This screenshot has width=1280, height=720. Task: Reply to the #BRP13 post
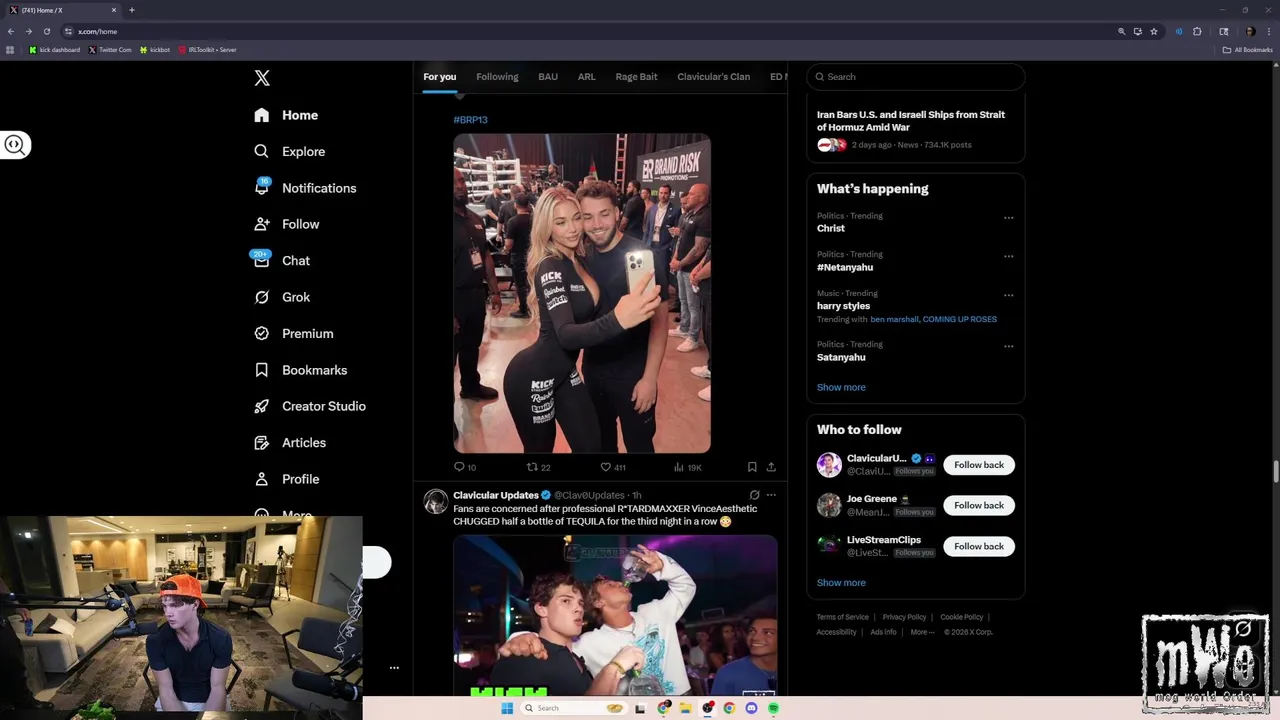pyautogui.click(x=465, y=467)
